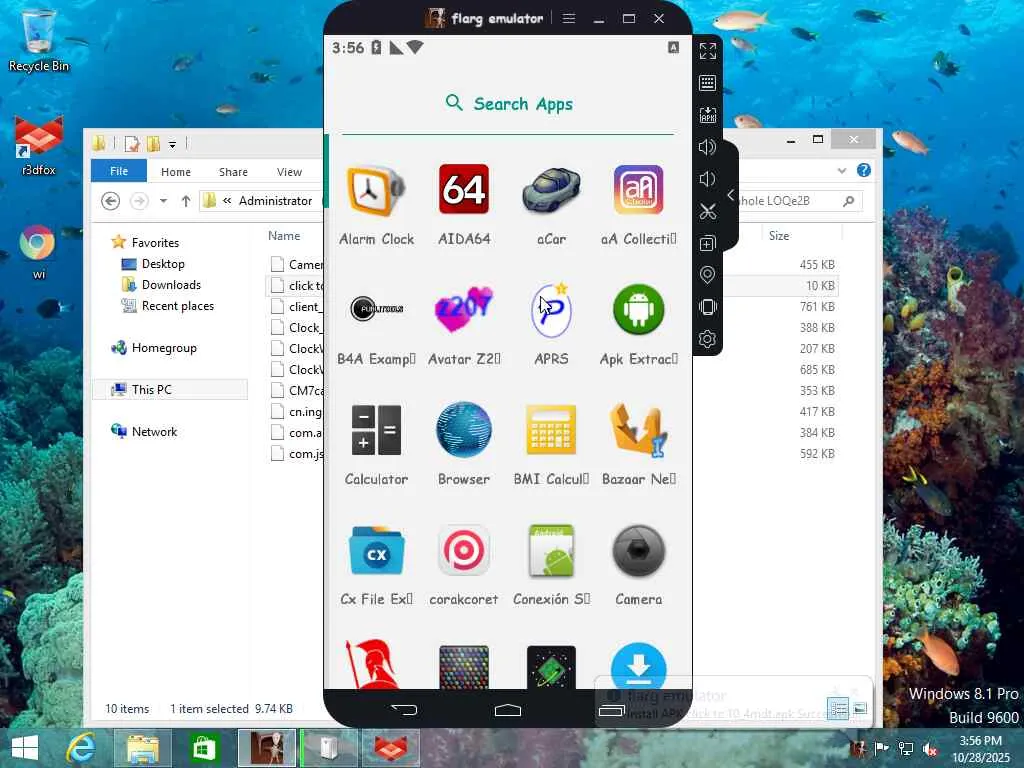Open the aCar app

tap(551, 191)
